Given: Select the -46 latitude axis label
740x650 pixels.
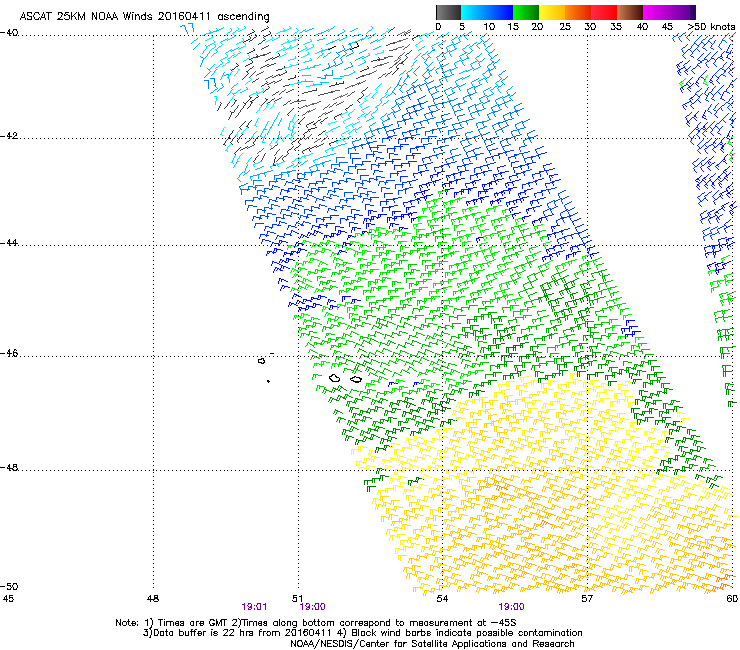Looking at the screenshot, I should click(9, 354).
